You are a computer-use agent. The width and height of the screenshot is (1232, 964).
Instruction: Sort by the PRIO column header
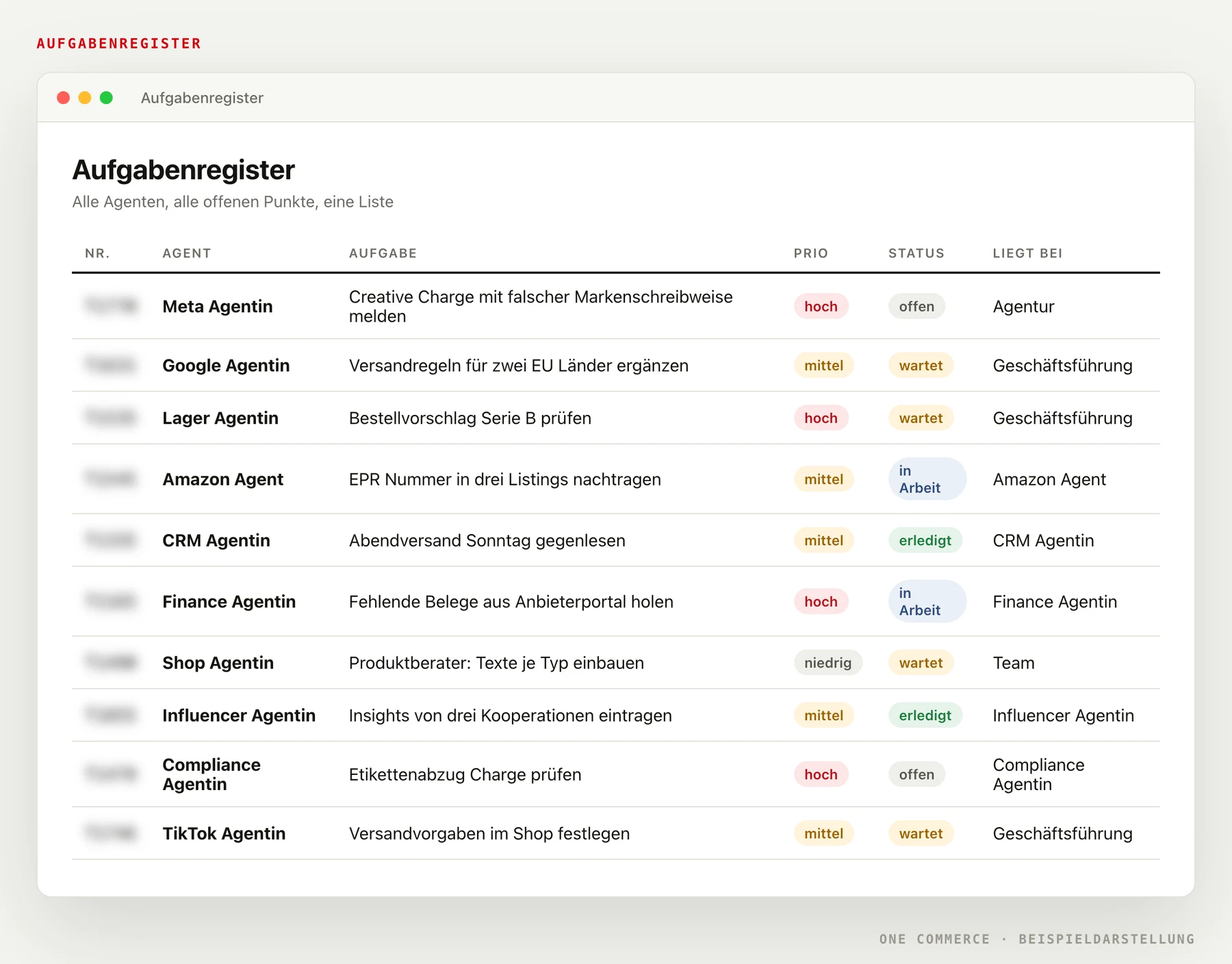point(811,253)
